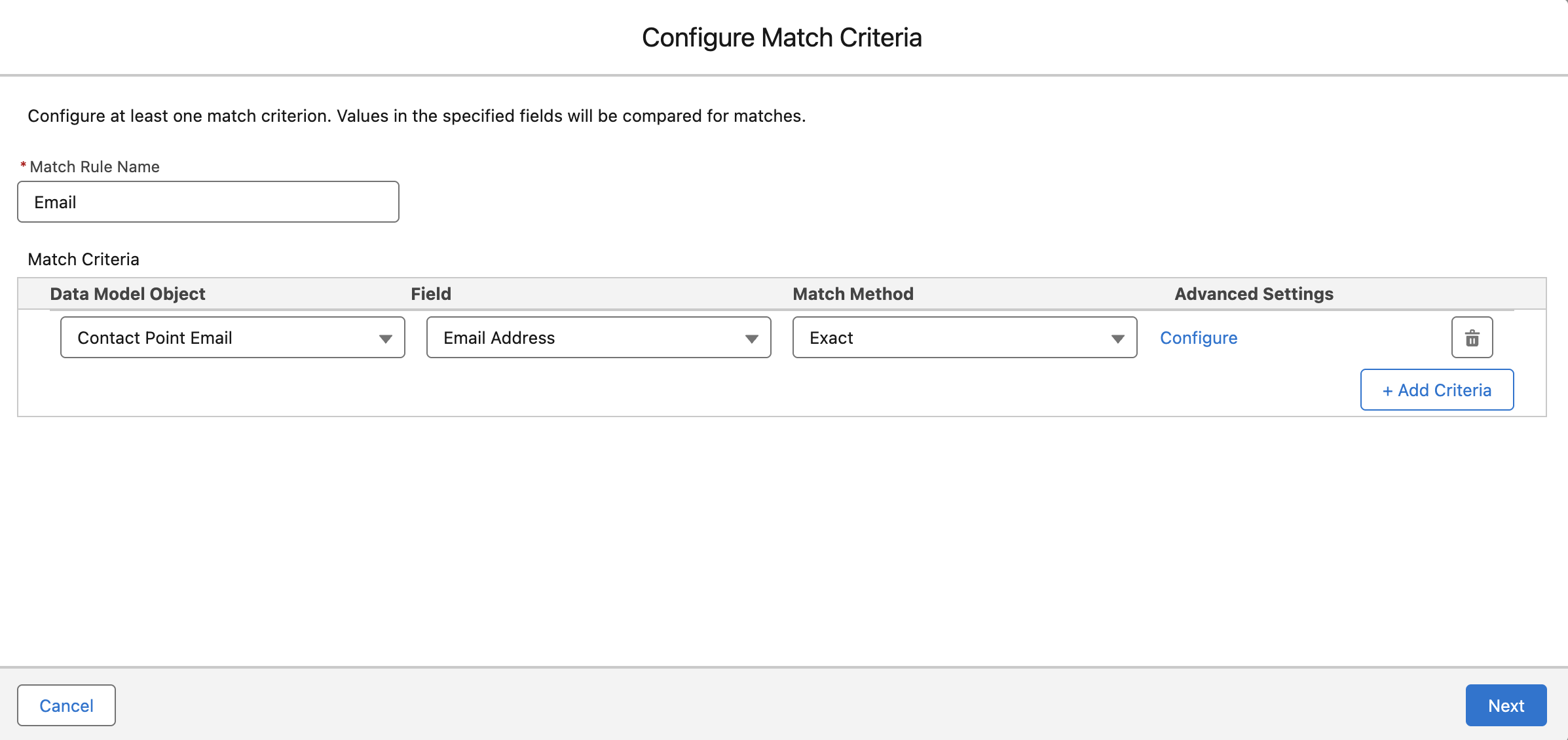The image size is (1568, 740).
Task: Click the Match Criteria section label
Action: pos(83,259)
